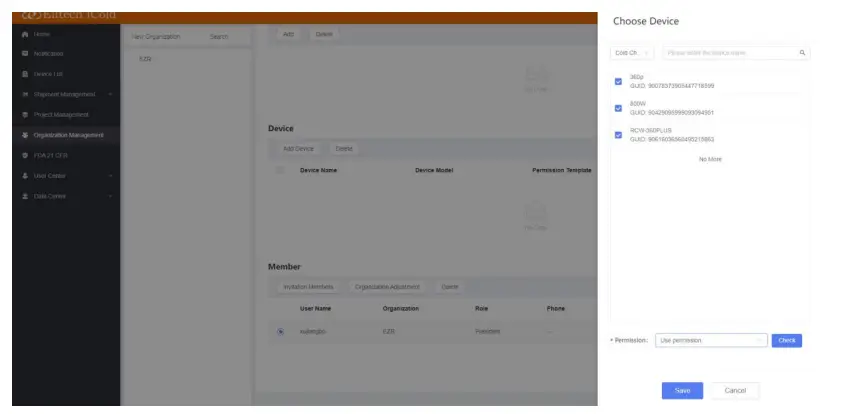
Task: Click the 800W device GUID text
Action: 672,113
